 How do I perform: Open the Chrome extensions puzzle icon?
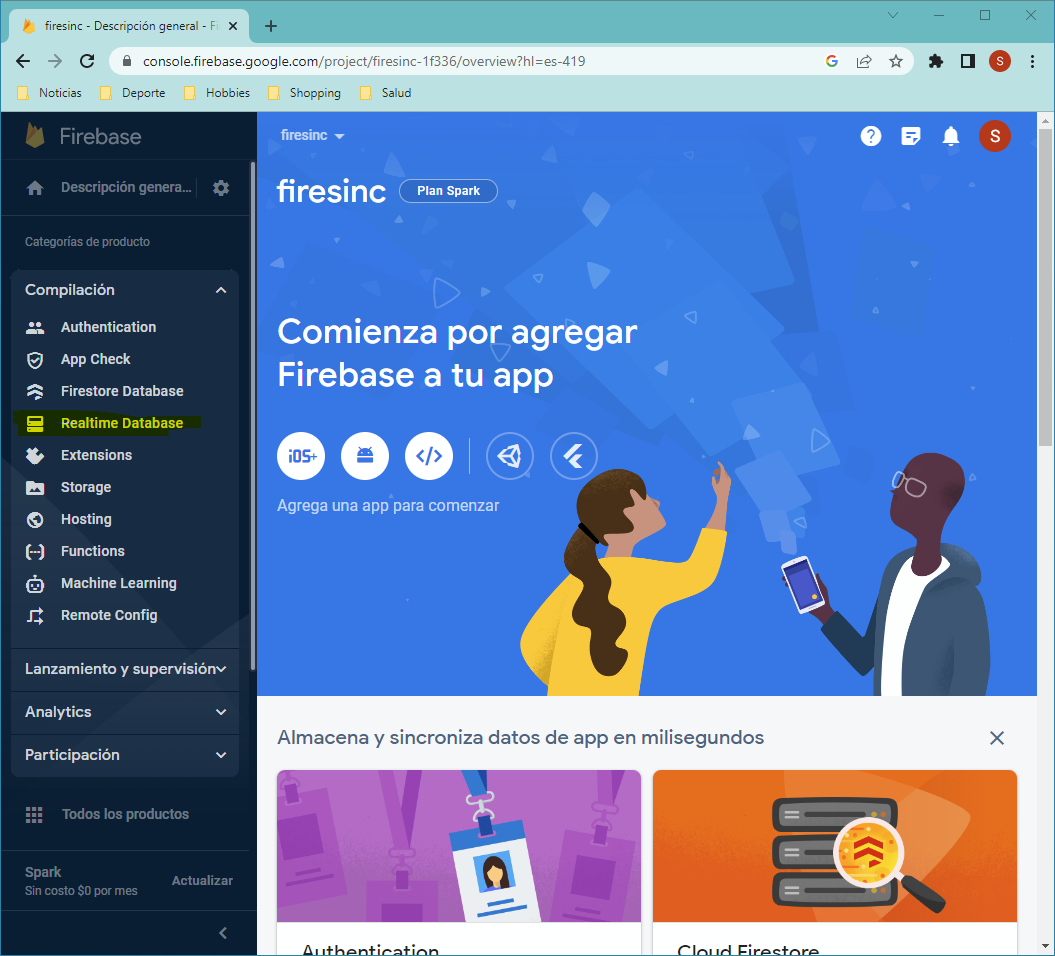[x=936, y=62]
